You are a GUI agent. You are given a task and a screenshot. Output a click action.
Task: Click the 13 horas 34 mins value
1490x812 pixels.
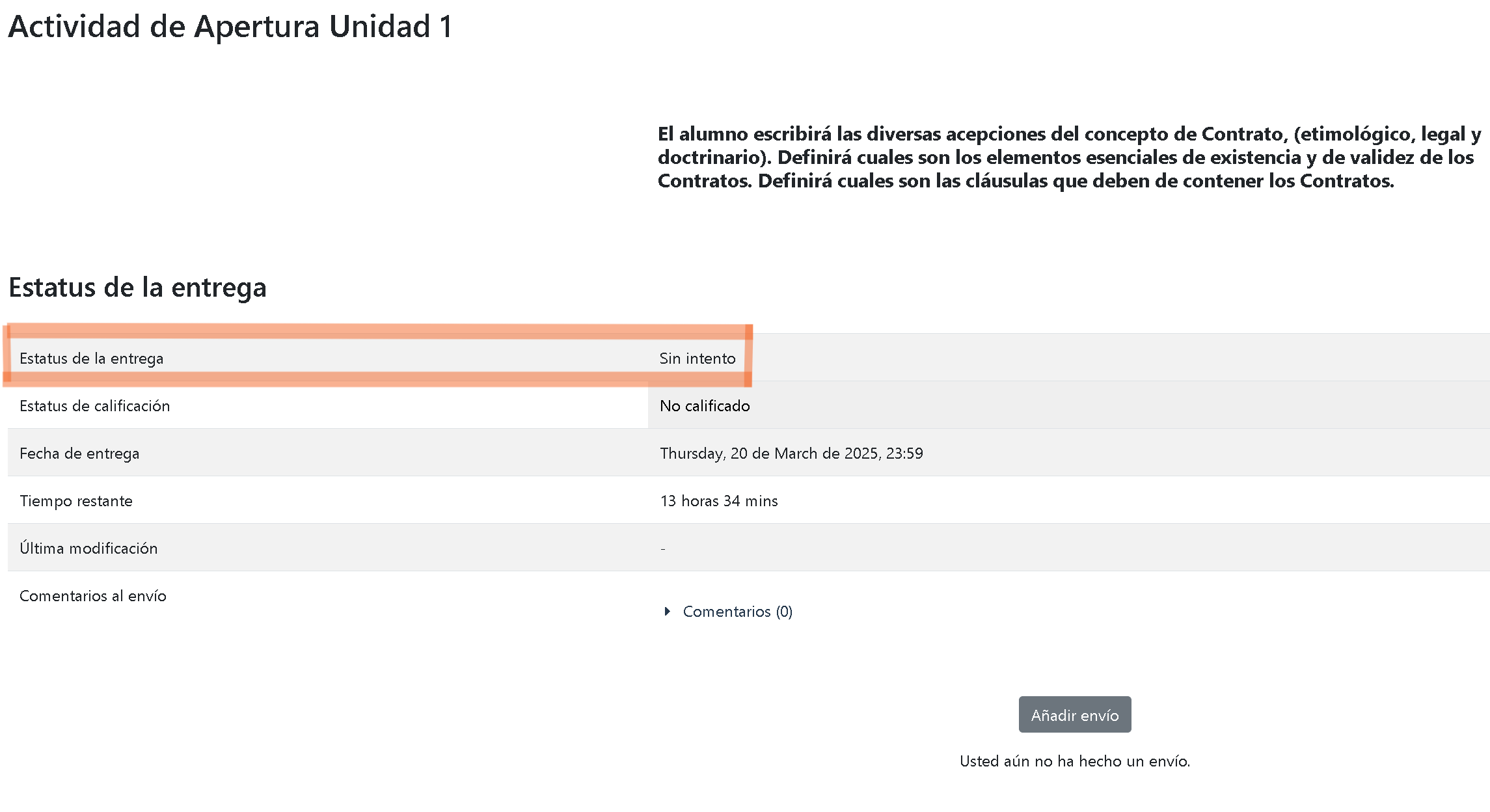pyautogui.click(x=719, y=501)
